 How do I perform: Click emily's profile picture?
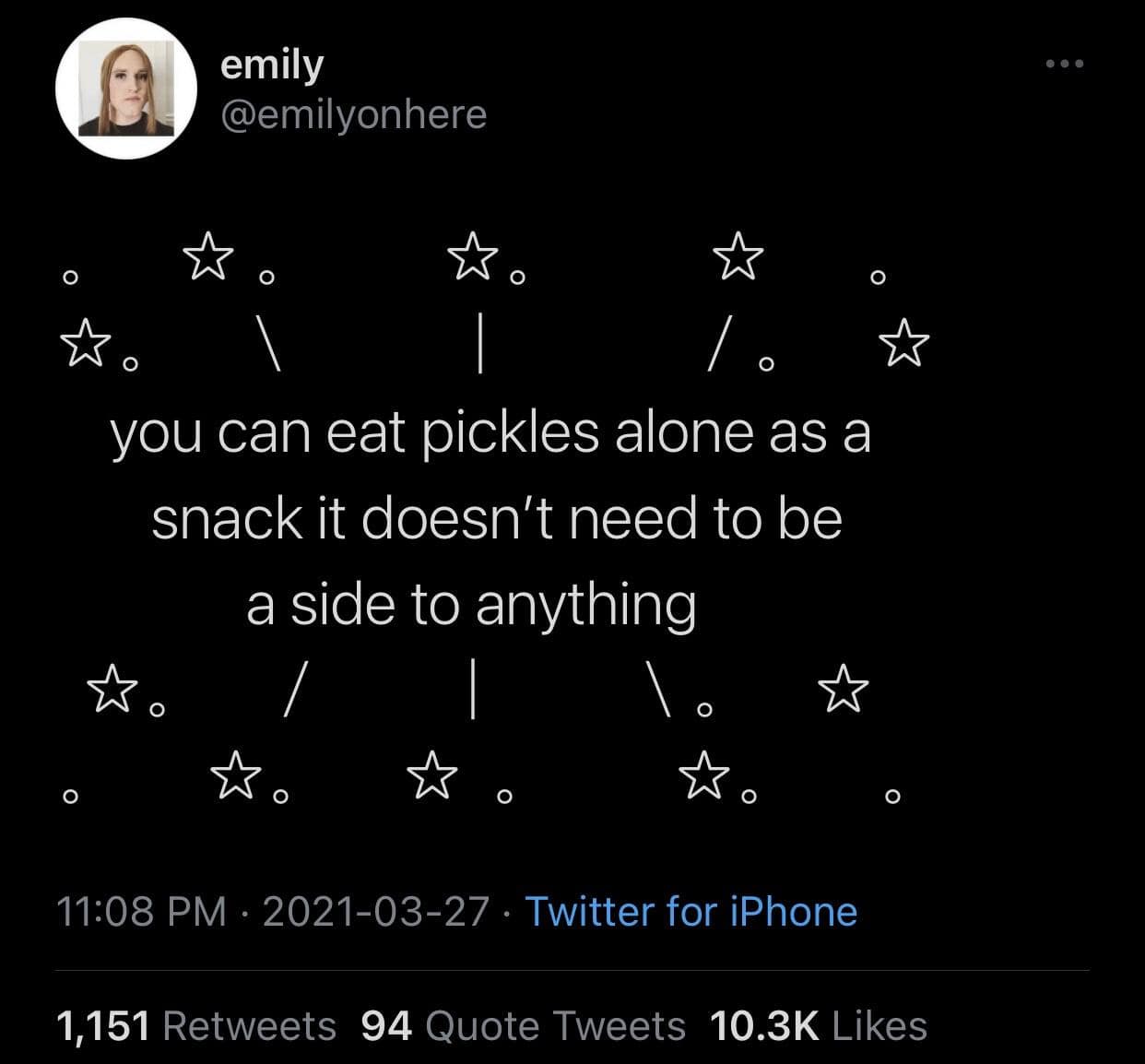coord(125,89)
